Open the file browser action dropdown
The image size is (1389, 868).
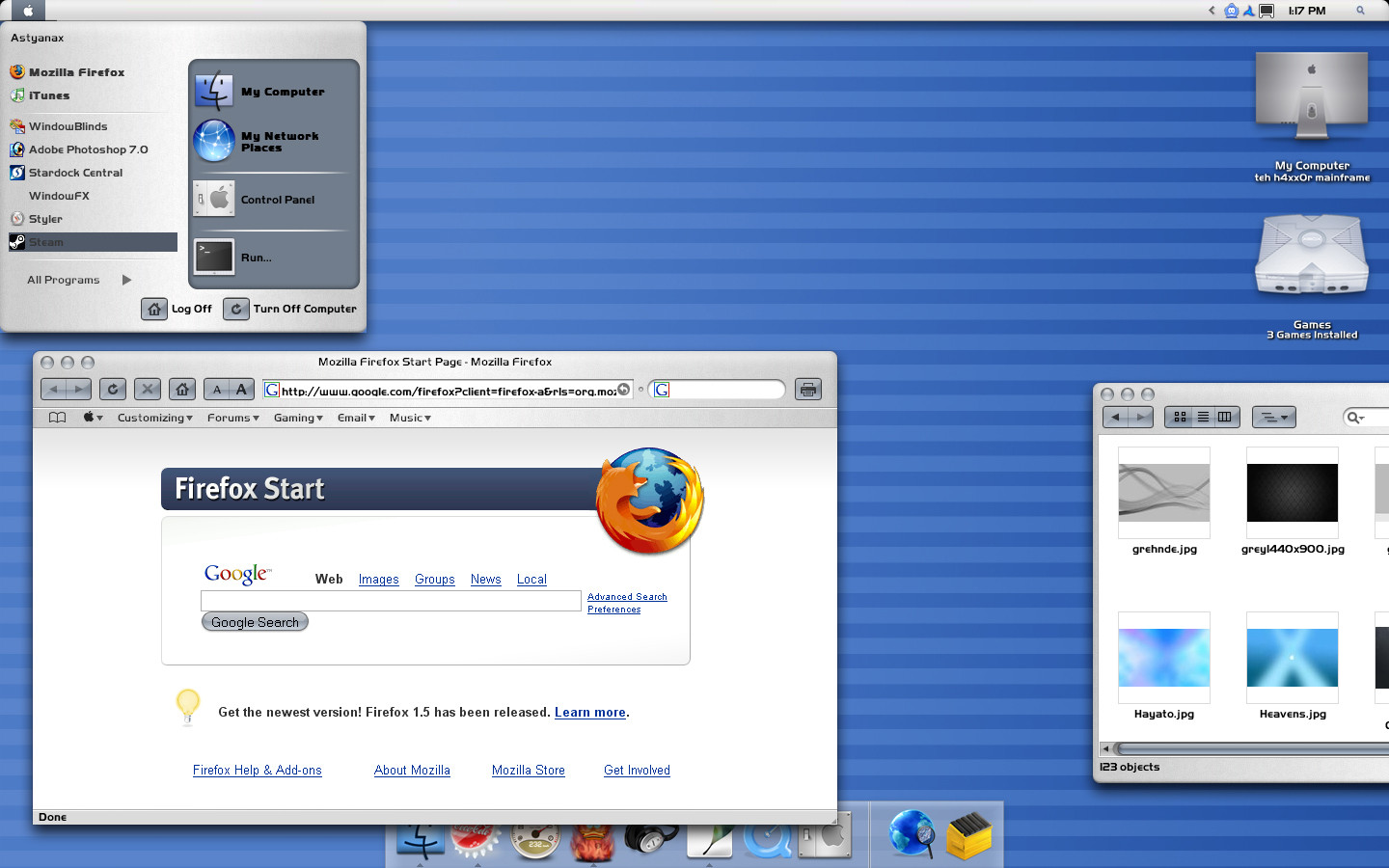coord(1274,417)
